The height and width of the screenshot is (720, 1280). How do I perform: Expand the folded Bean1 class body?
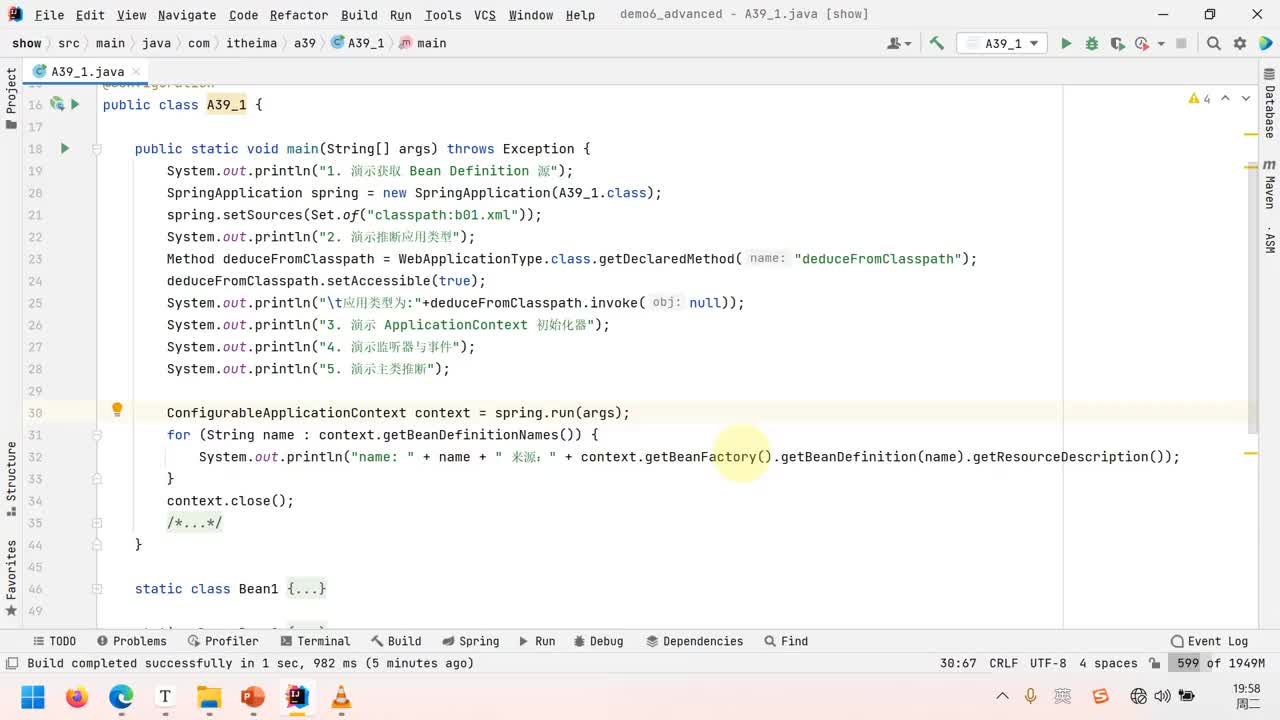point(97,589)
